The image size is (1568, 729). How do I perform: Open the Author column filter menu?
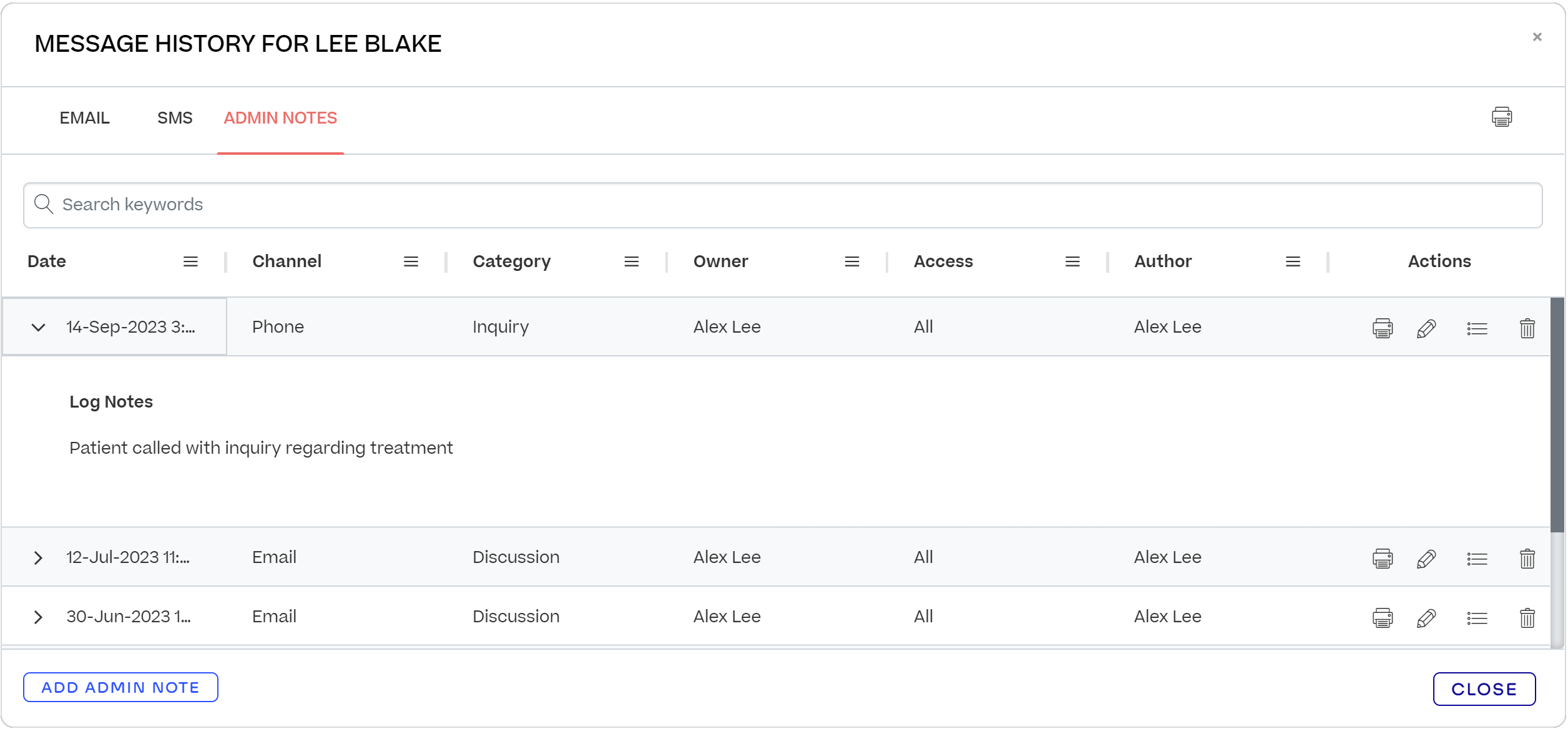[1293, 261]
